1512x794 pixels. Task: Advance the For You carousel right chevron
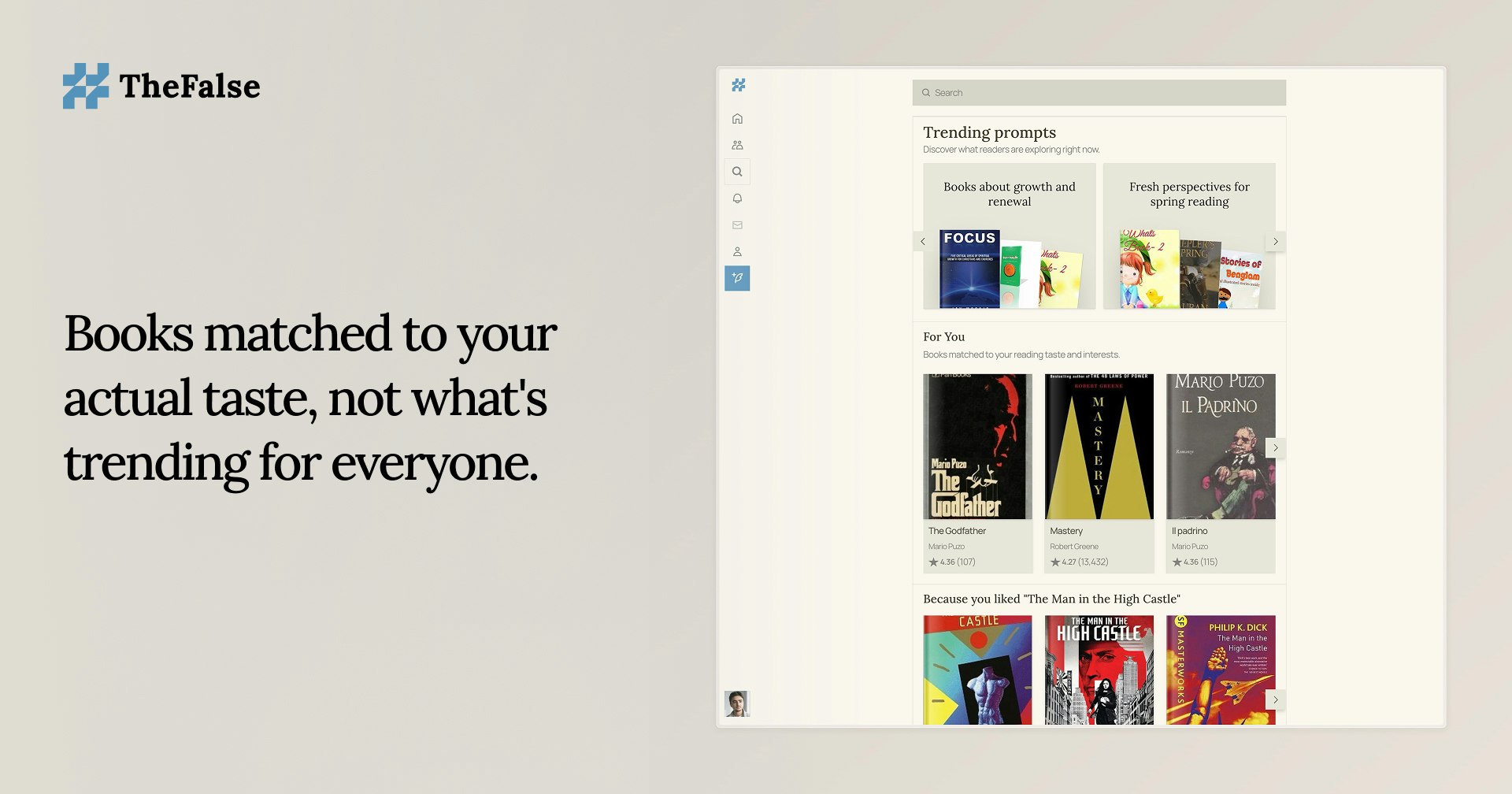1276,448
